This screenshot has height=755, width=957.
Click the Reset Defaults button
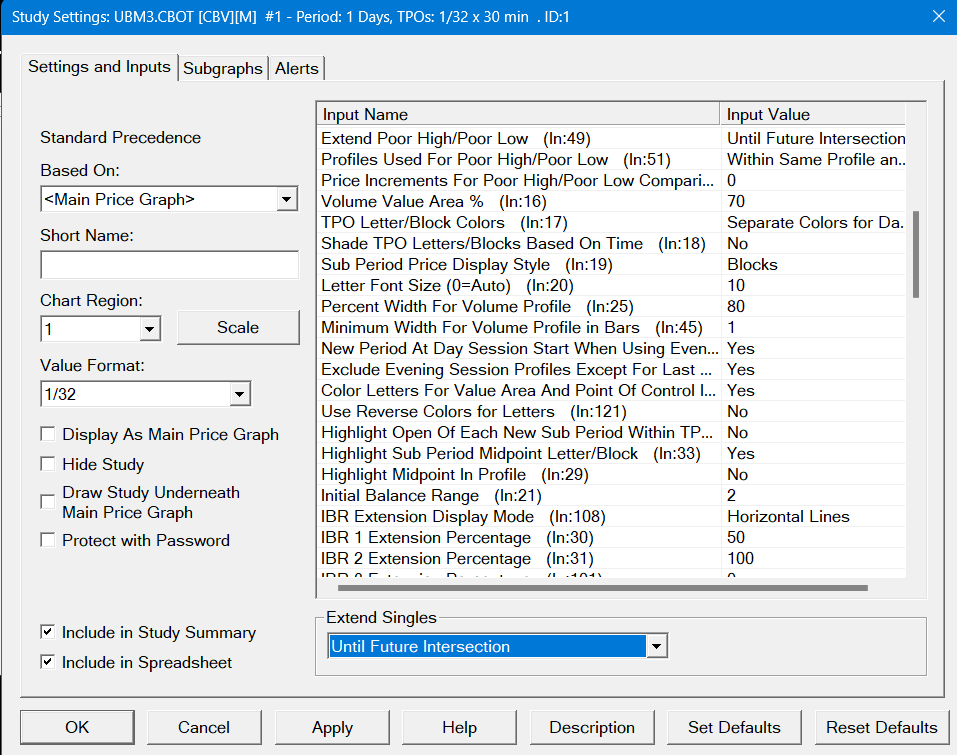click(x=881, y=727)
